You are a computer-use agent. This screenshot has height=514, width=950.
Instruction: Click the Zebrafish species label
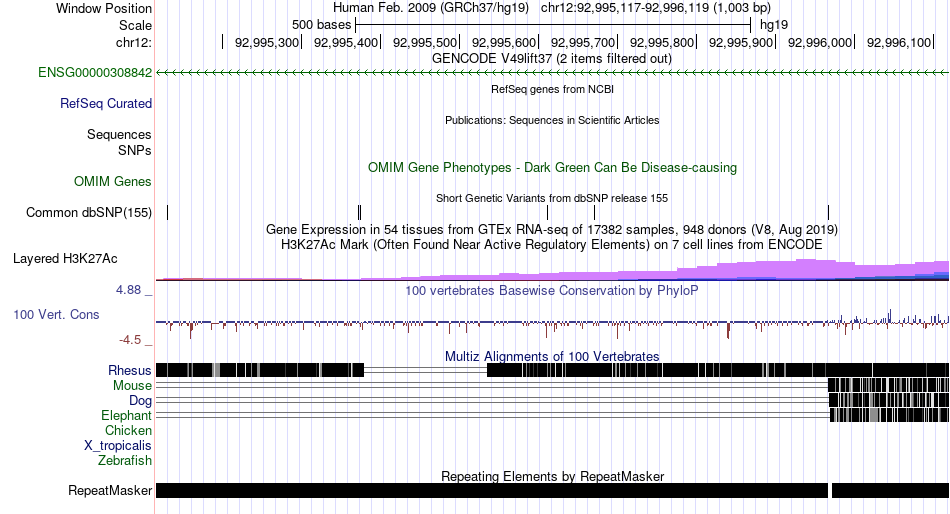[125, 461]
